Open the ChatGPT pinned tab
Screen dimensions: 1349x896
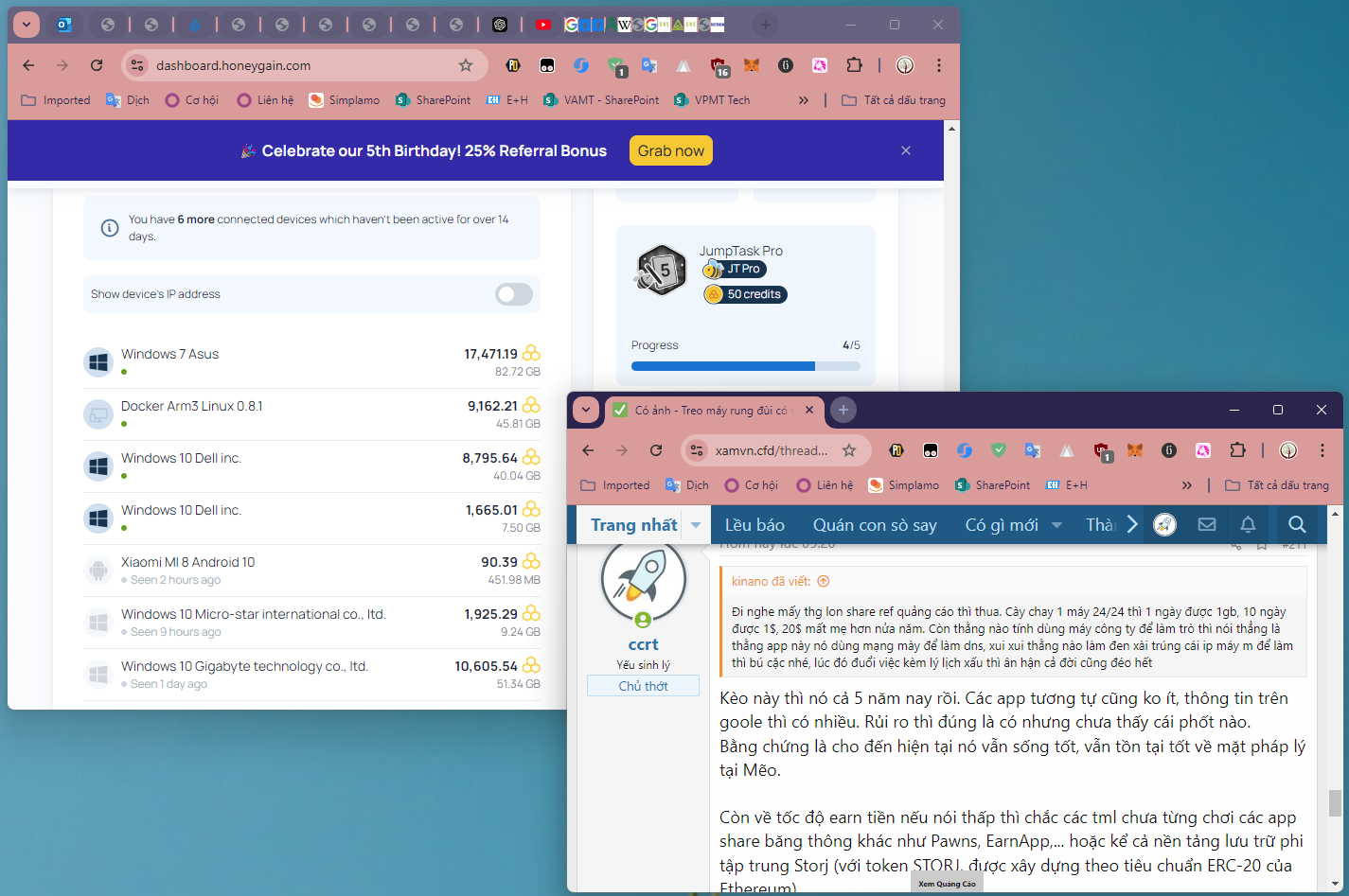500,25
